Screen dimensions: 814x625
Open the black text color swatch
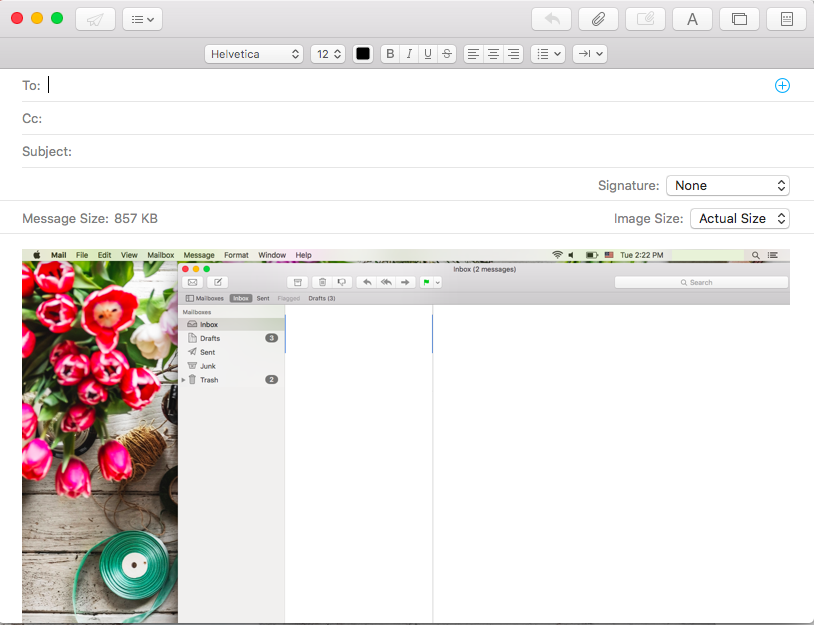[363, 54]
